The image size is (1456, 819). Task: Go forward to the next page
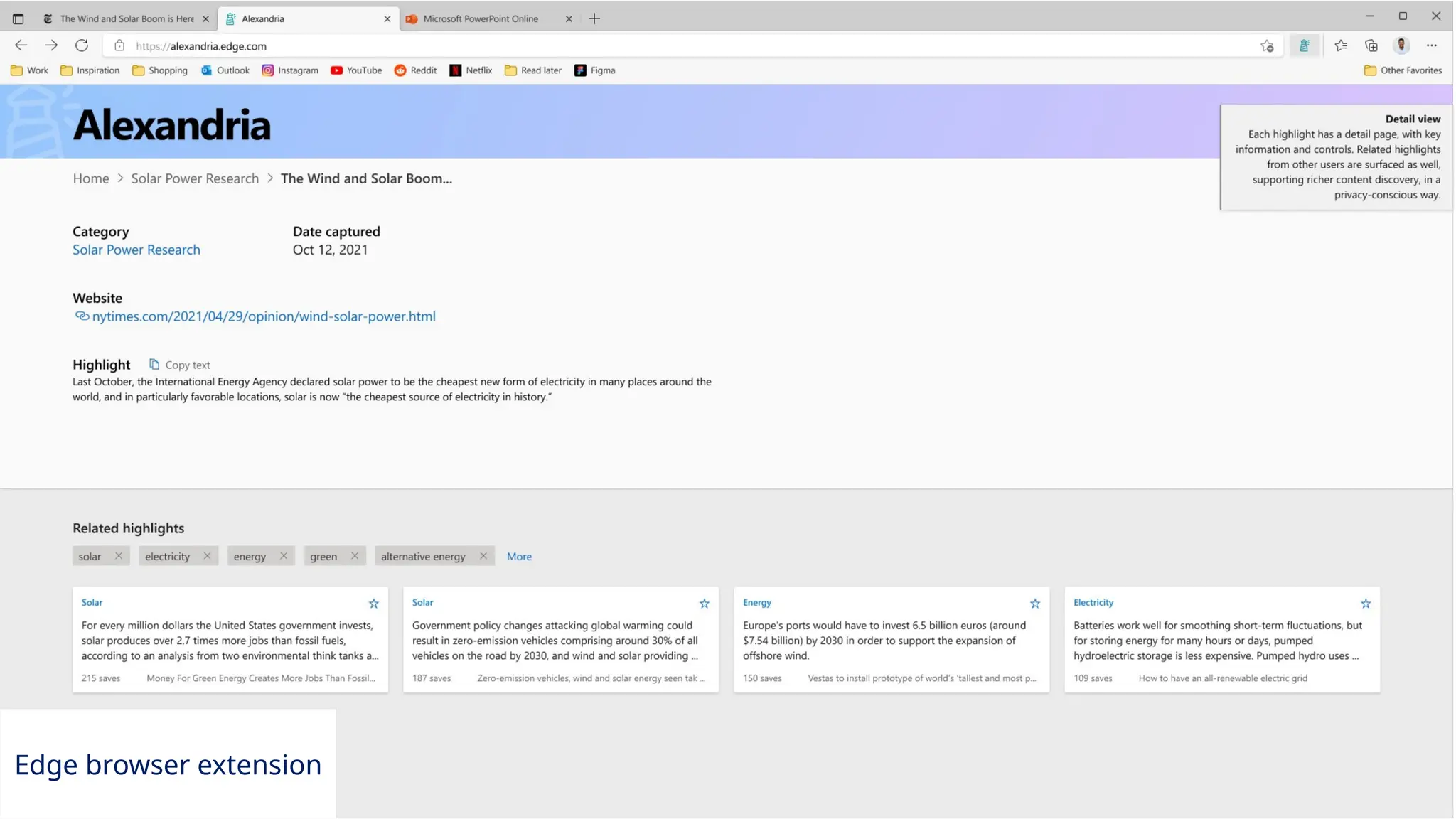51,45
